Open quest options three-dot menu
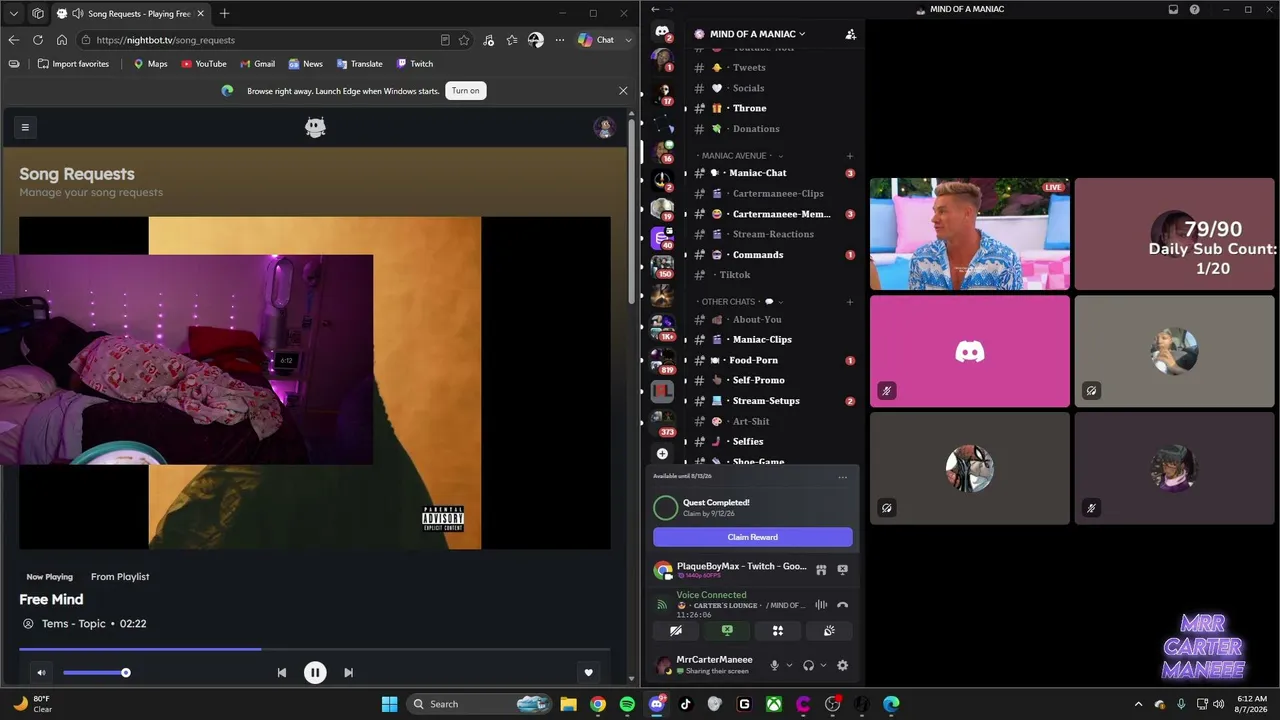This screenshot has height=720, width=1280. tap(843, 477)
